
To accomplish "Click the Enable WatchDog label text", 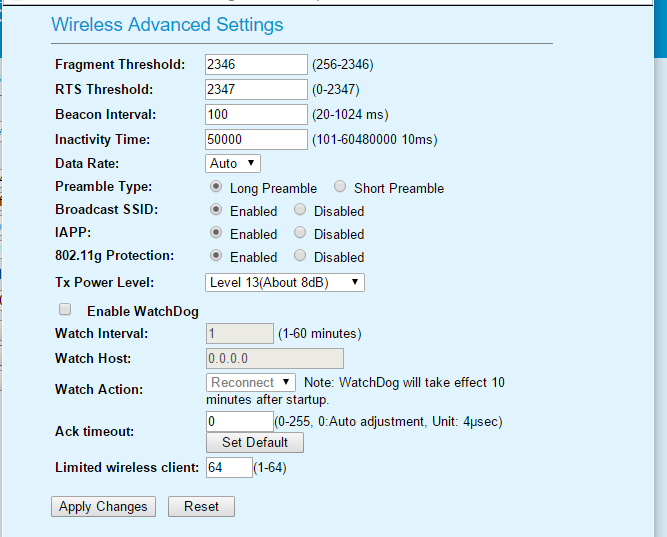I will click(143, 311).
